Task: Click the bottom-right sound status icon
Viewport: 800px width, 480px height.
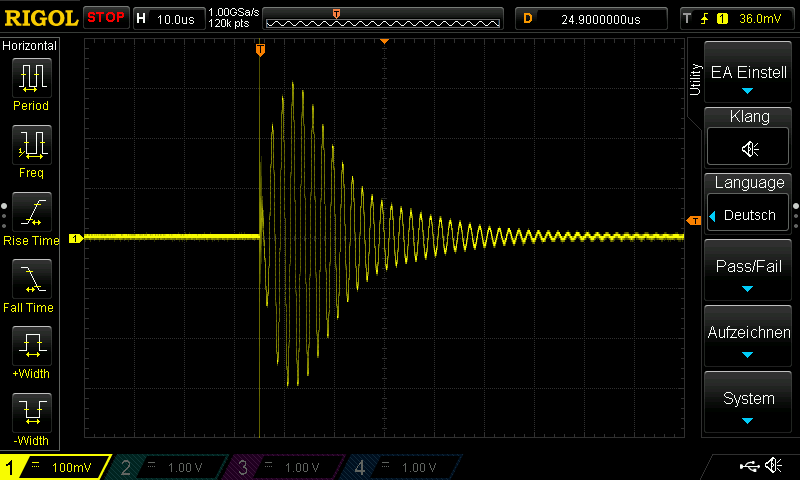Action: coord(773,465)
